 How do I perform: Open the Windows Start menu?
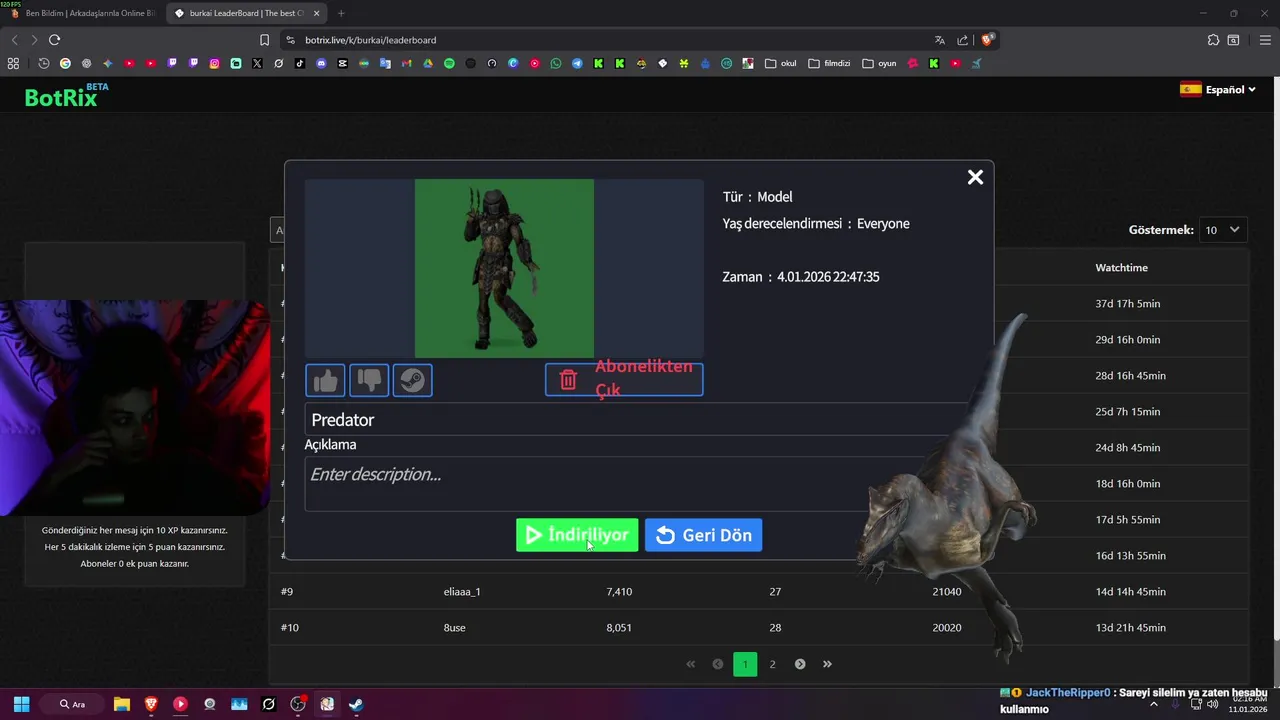coord(21,704)
